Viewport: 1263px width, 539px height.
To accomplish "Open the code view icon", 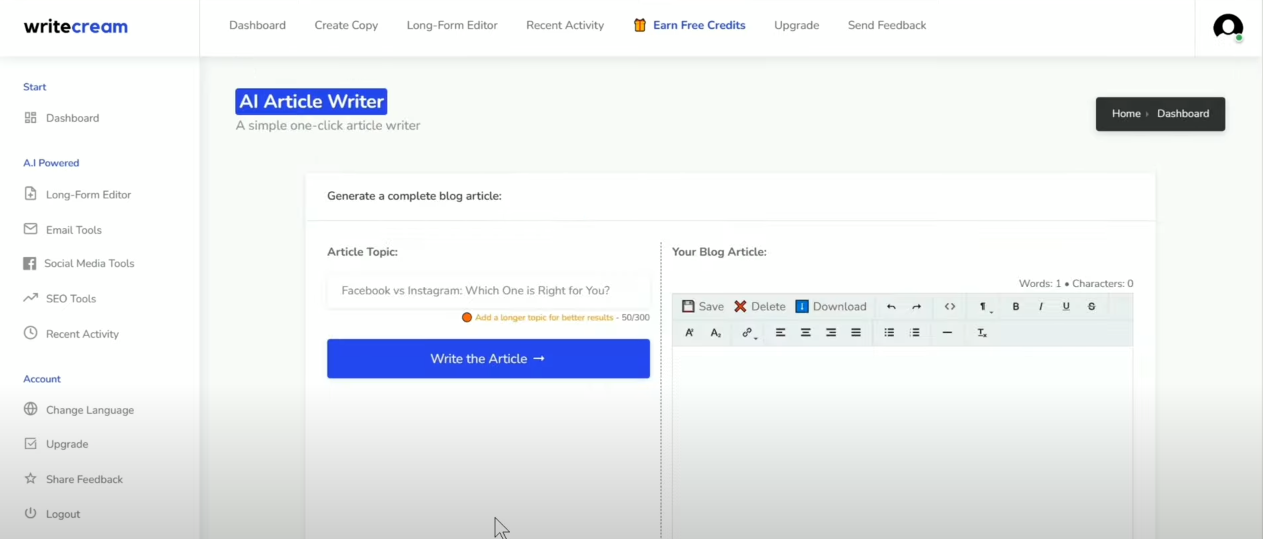I will pyautogui.click(x=950, y=307).
